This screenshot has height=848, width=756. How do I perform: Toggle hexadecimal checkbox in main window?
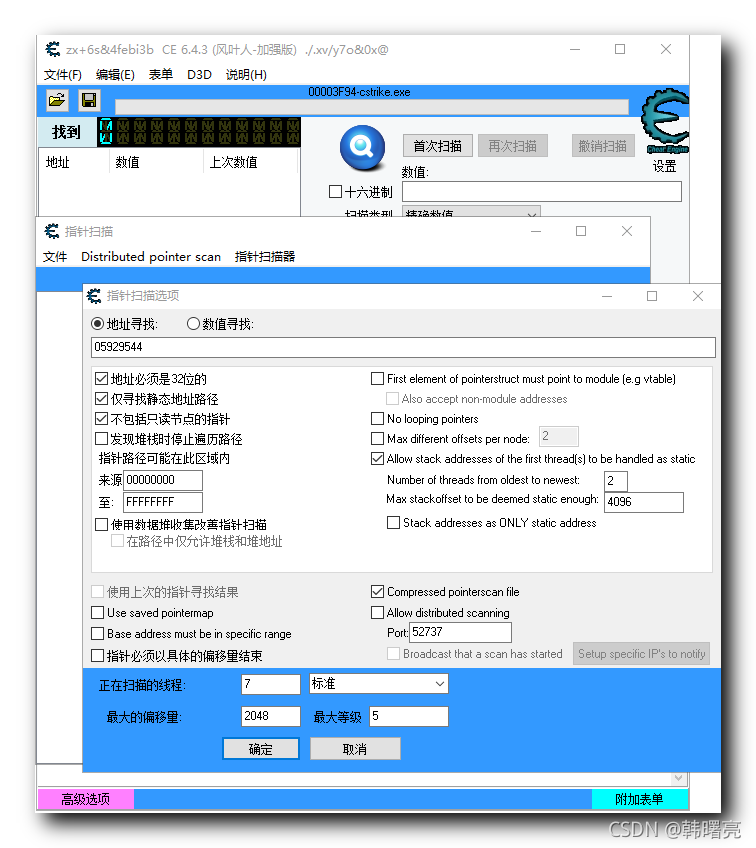pyautogui.click(x=335, y=191)
